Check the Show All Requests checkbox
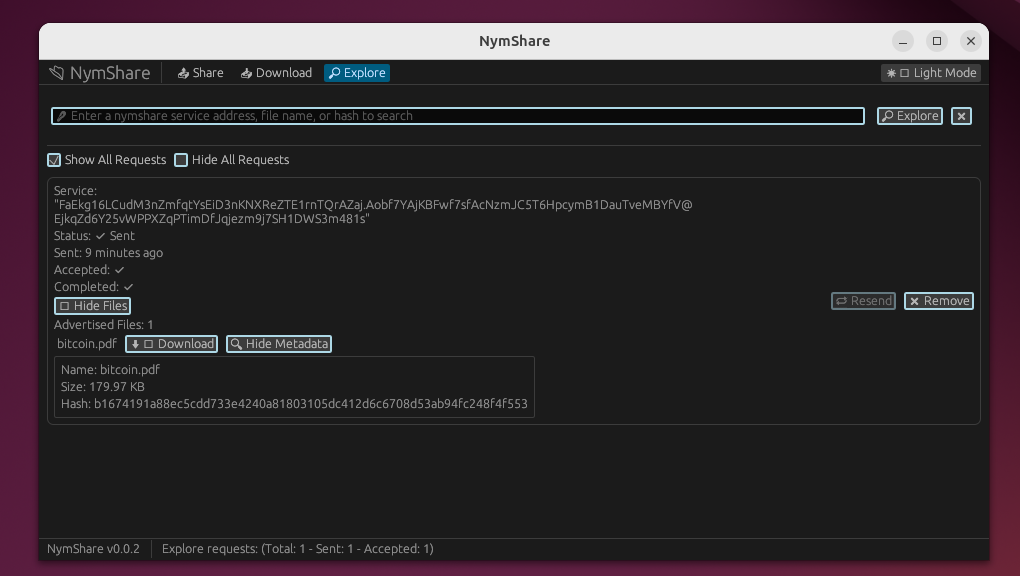This screenshot has width=1020, height=576. 55,160
